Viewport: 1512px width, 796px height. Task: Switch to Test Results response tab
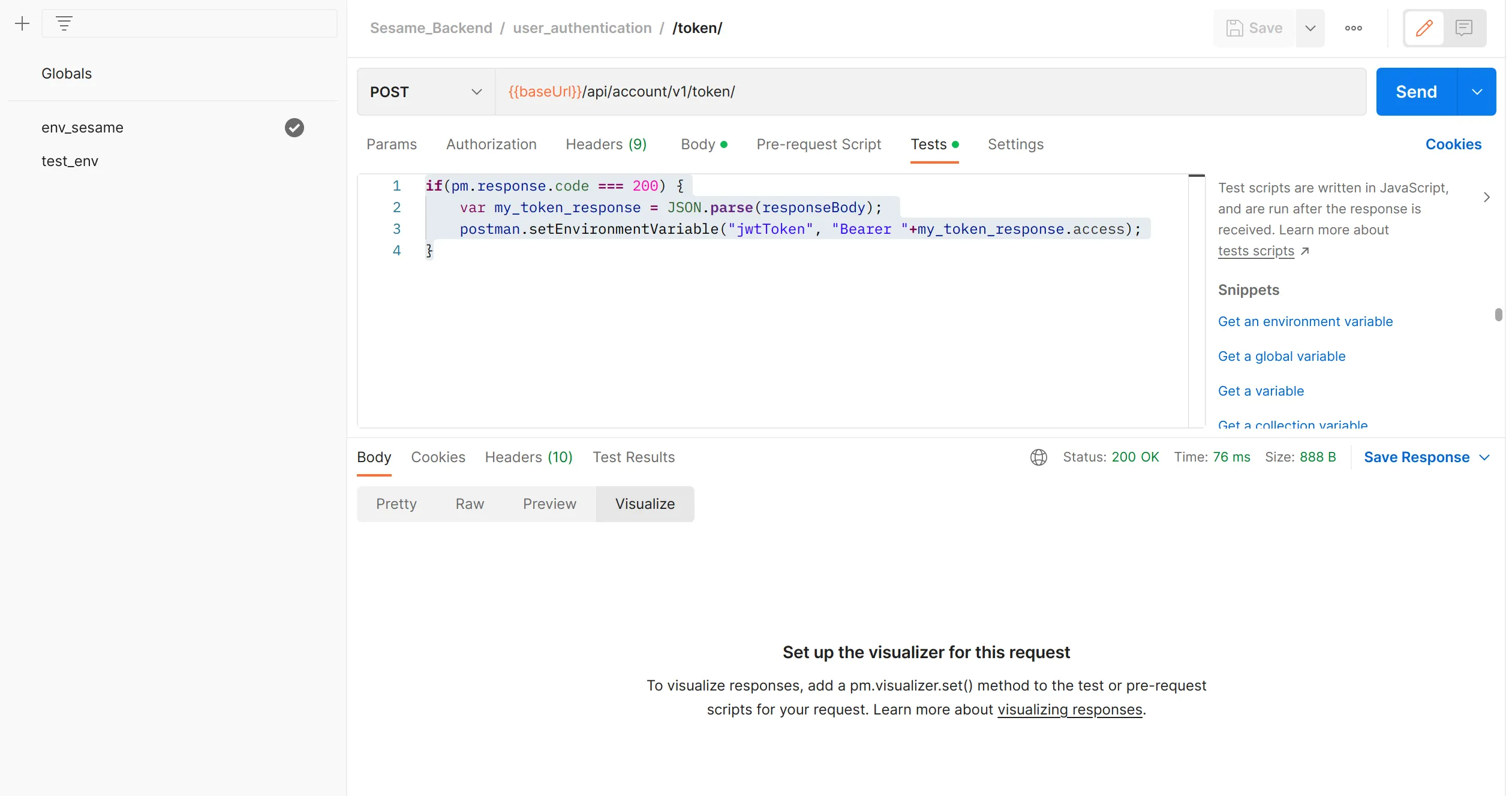633,457
